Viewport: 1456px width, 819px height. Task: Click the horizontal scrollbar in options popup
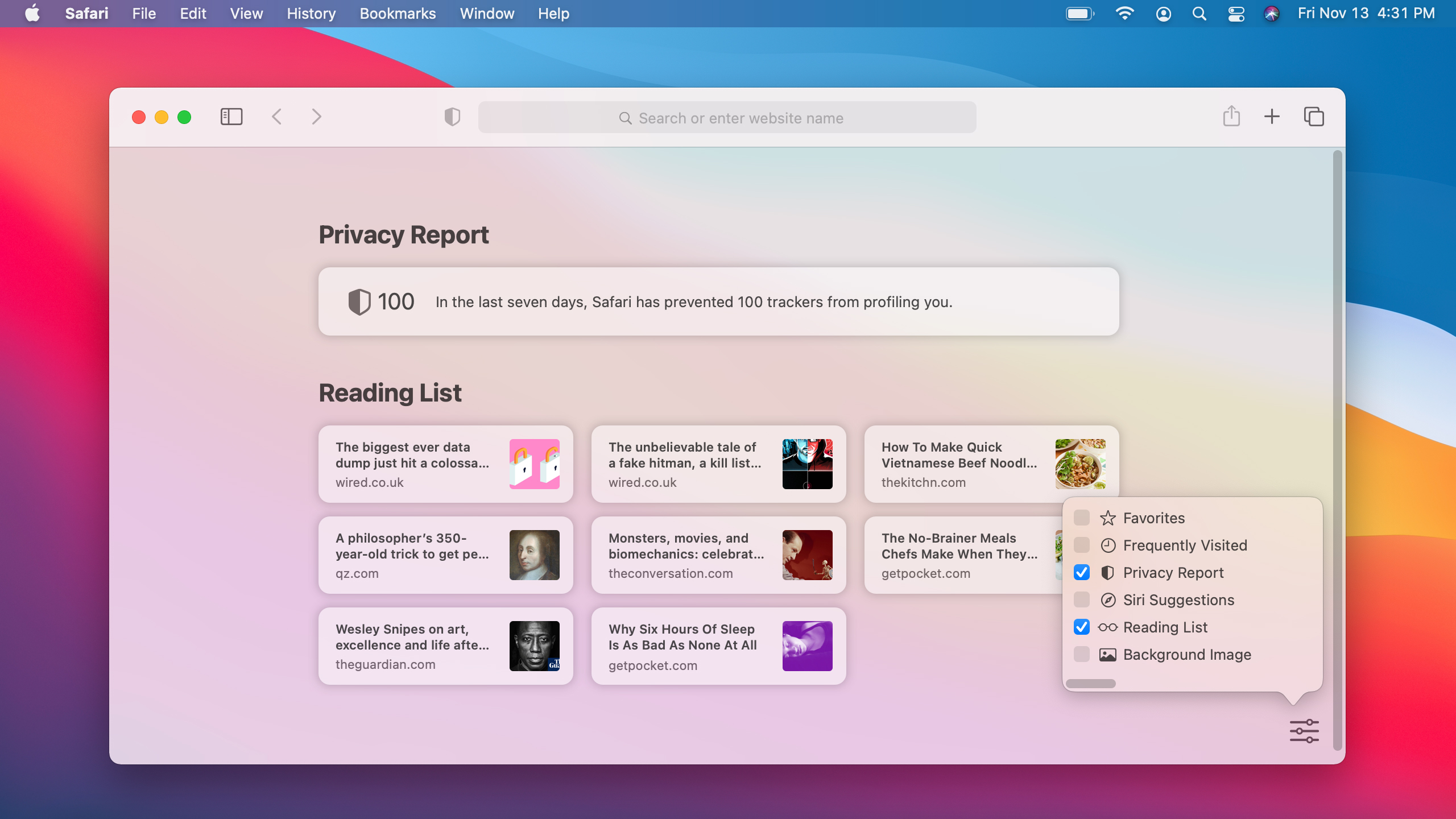1090,684
